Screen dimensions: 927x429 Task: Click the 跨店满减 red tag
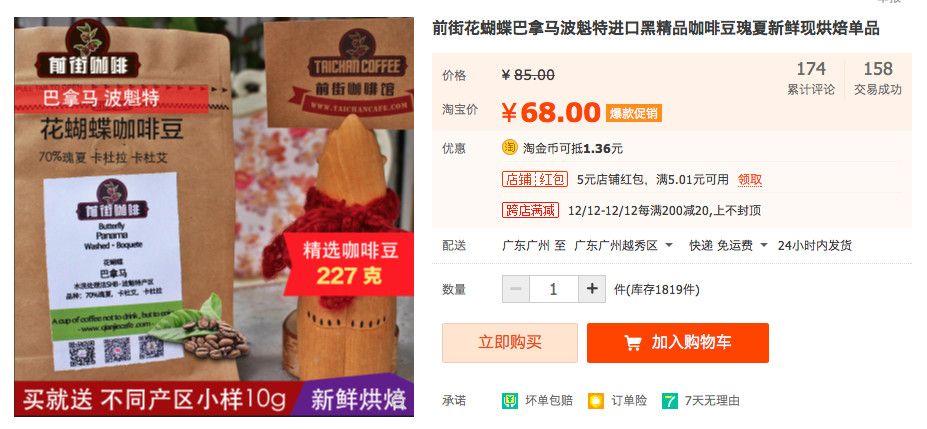pos(530,210)
